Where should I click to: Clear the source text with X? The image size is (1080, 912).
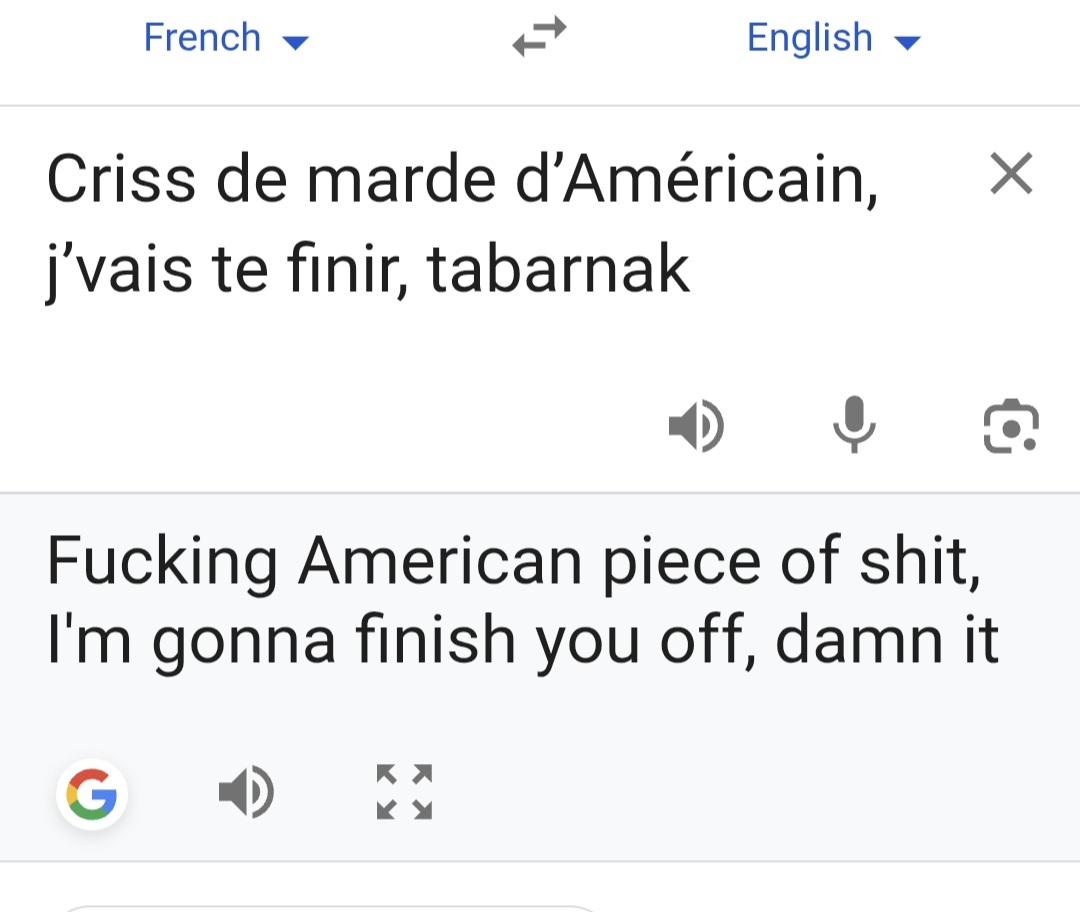(x=1010, y=175)
